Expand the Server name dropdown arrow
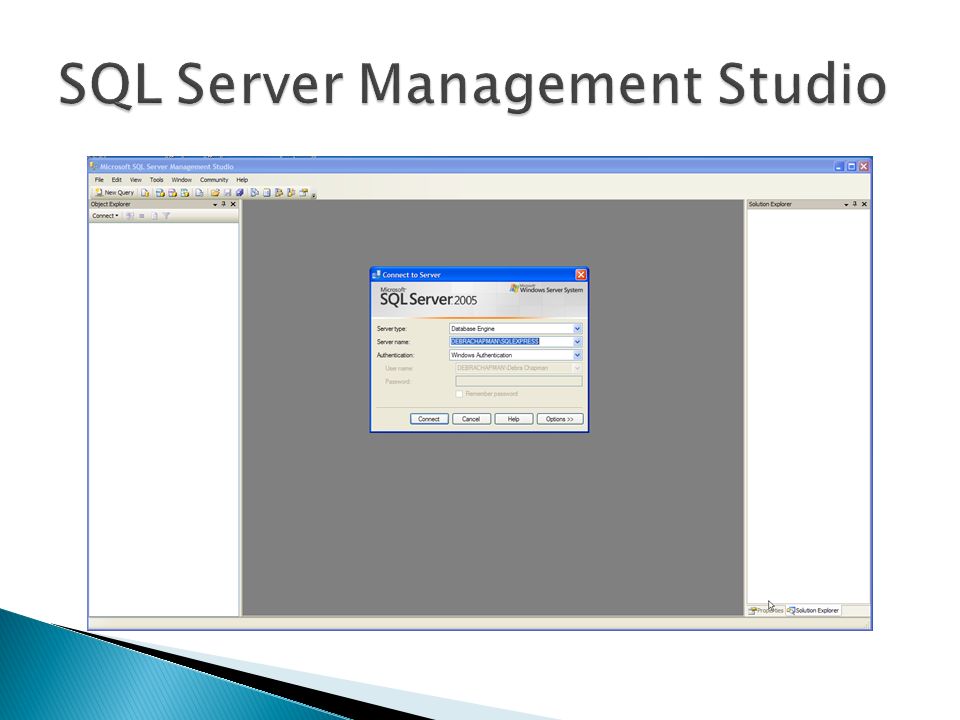 pyautogui.click(x=577, y=342)
